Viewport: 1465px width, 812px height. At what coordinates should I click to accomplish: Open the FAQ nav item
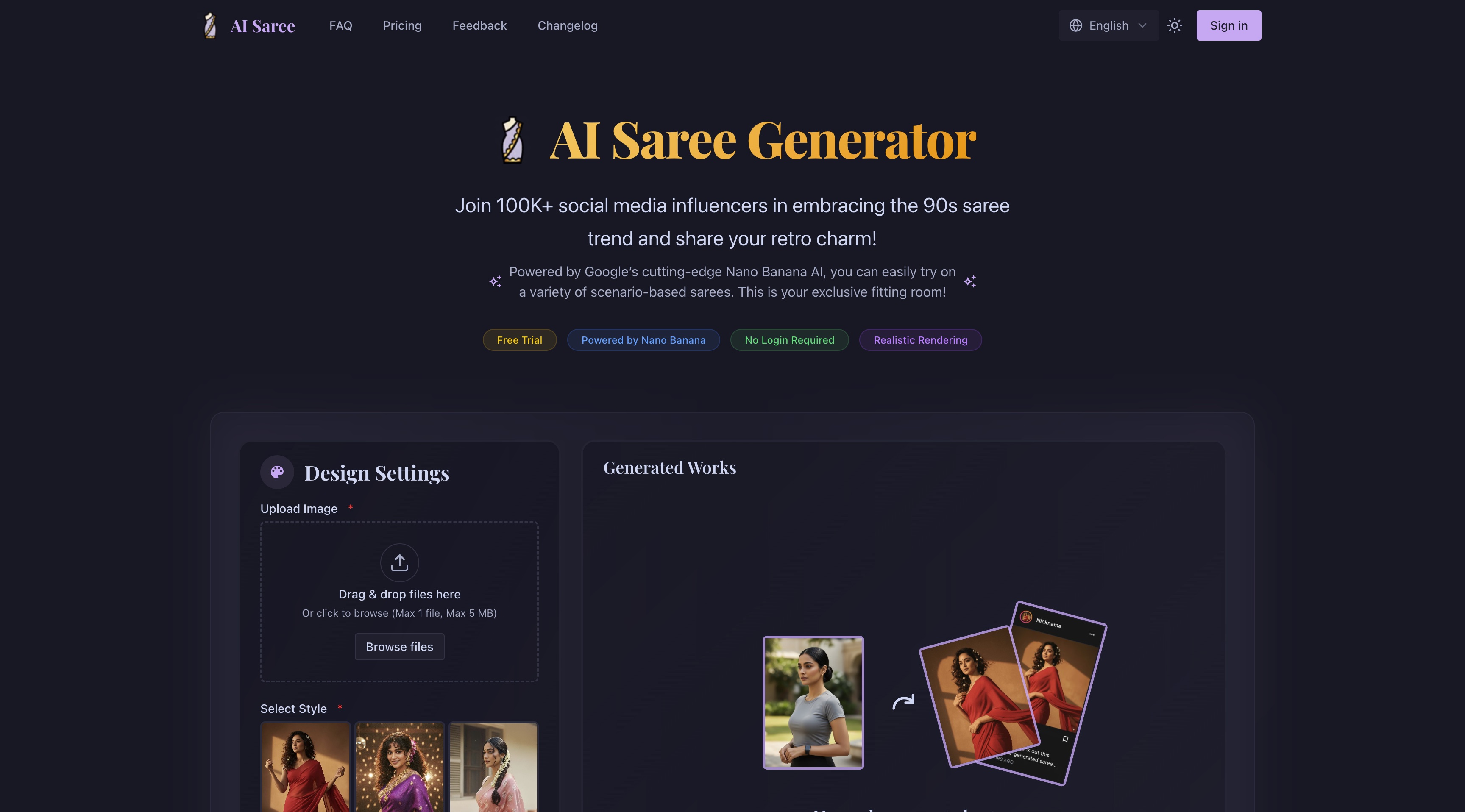341,25
